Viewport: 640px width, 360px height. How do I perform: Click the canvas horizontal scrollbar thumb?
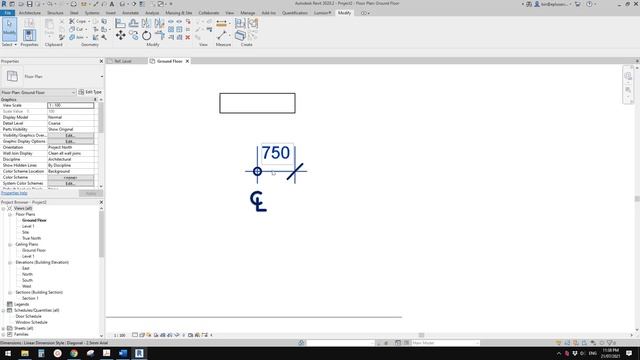coord(421,335)
